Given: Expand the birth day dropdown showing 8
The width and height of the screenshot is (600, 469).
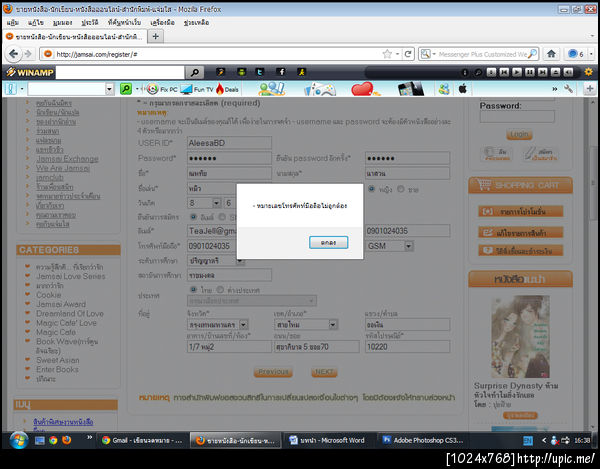Looking at the screenshot, I should point(216,203).
